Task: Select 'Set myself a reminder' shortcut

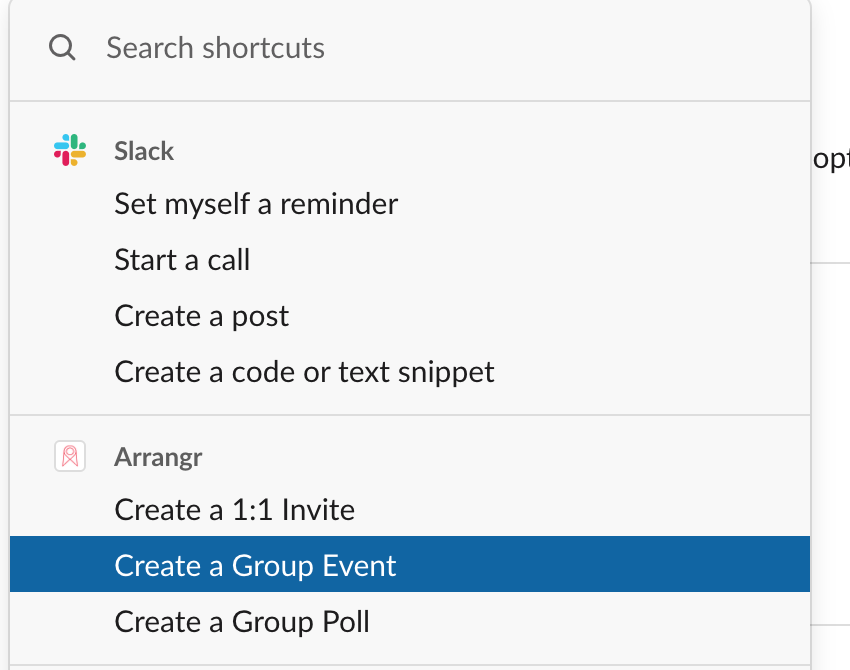Action: (x=256, y=204)
